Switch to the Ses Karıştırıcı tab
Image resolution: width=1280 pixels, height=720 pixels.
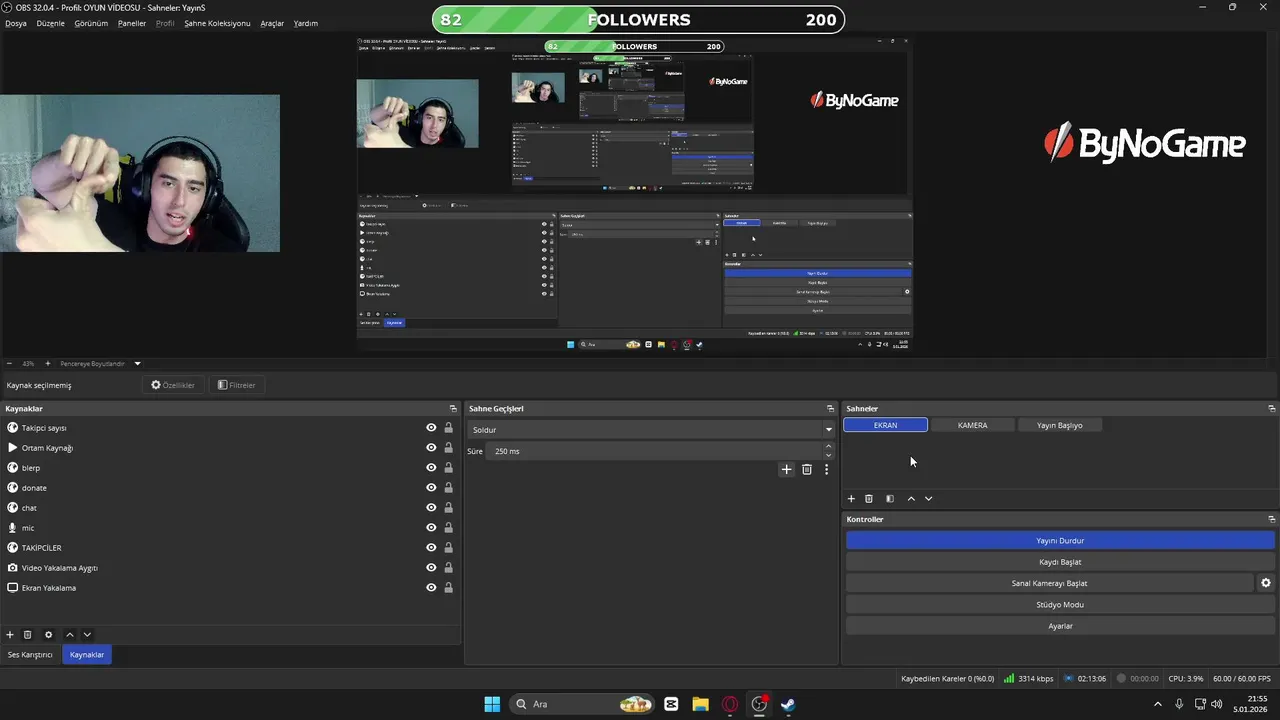pos(30,655)
